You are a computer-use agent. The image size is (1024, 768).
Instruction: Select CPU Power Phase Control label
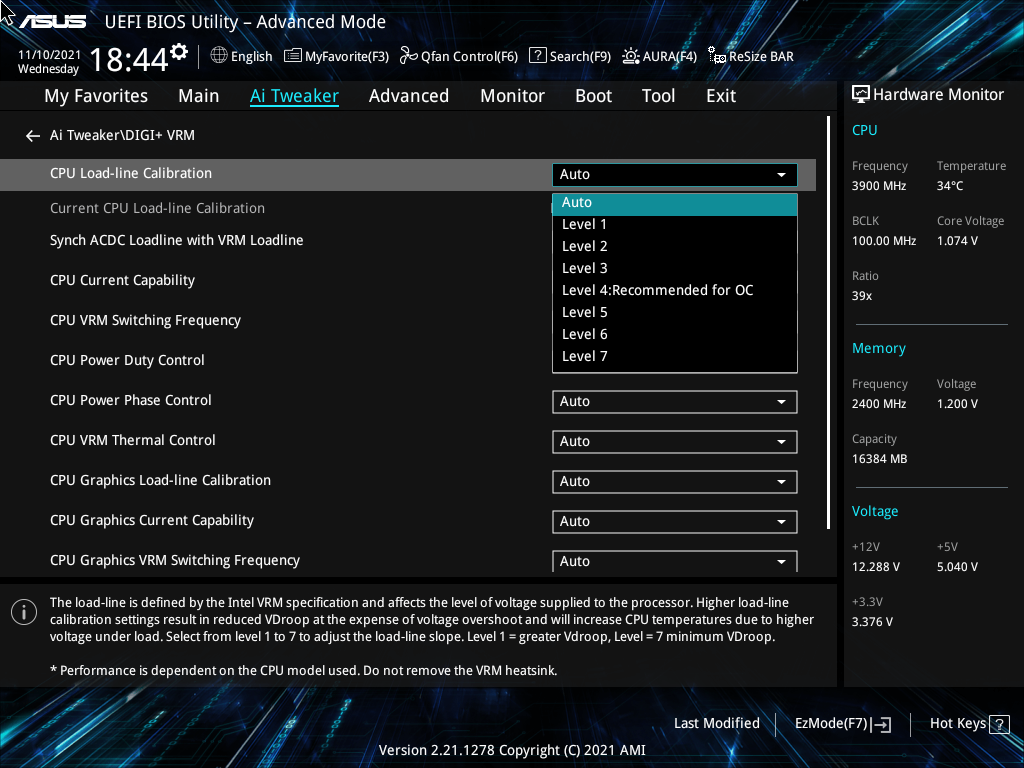click(131, 400)
